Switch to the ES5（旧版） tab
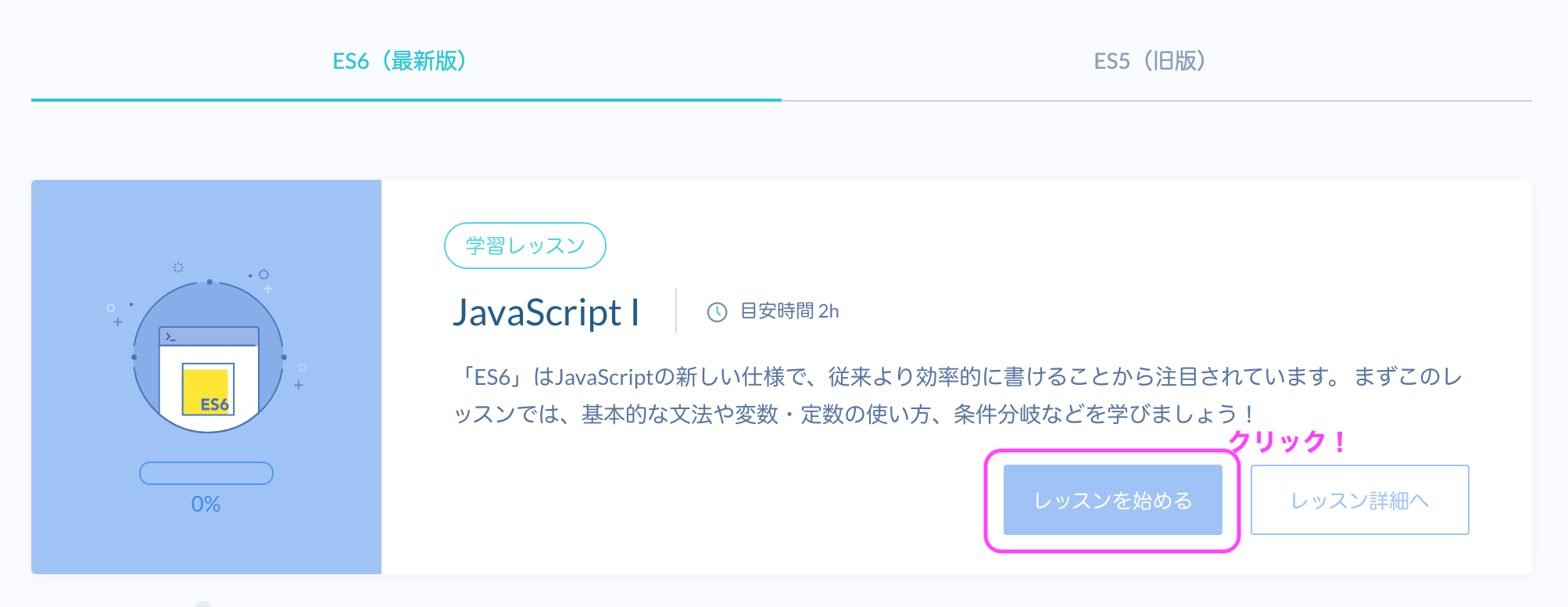The height and width of the screenshot is (607, 1568). (x=1150, y=61)
